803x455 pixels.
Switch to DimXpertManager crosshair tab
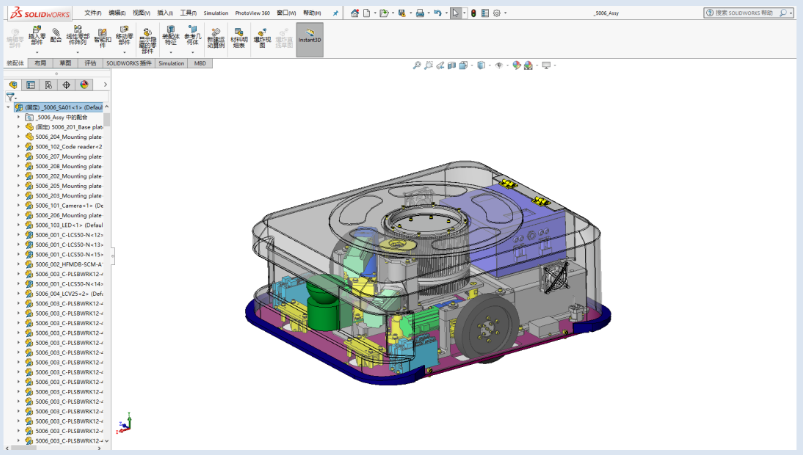[x=66, y=85]
